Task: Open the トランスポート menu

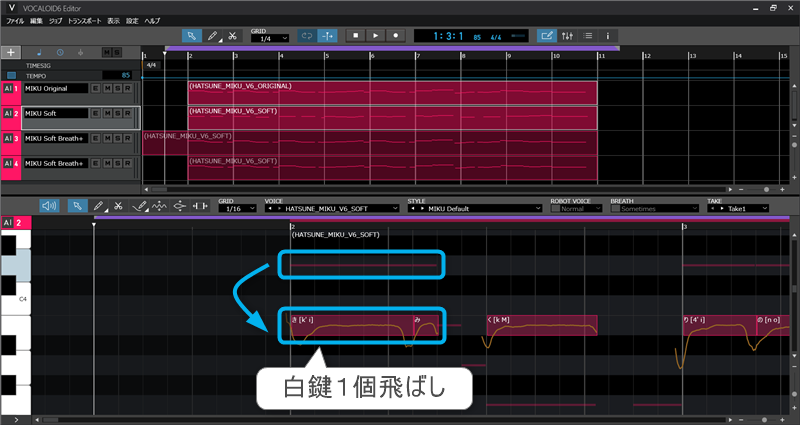Action: click(85, 21)
